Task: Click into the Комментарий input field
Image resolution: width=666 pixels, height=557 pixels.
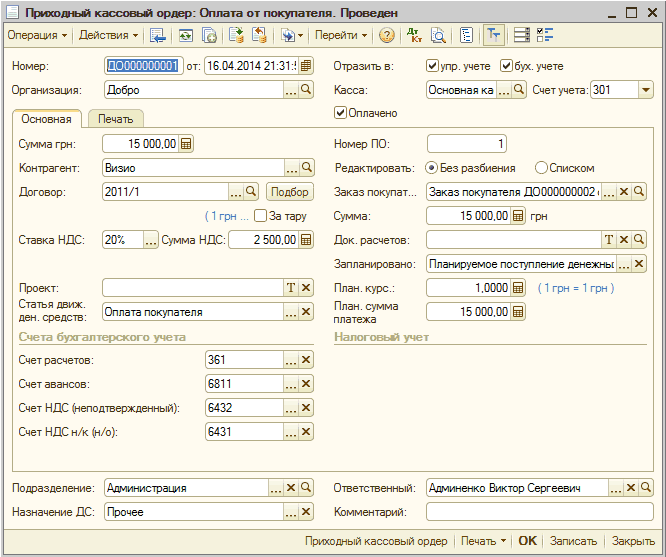Action: [539, 512]
